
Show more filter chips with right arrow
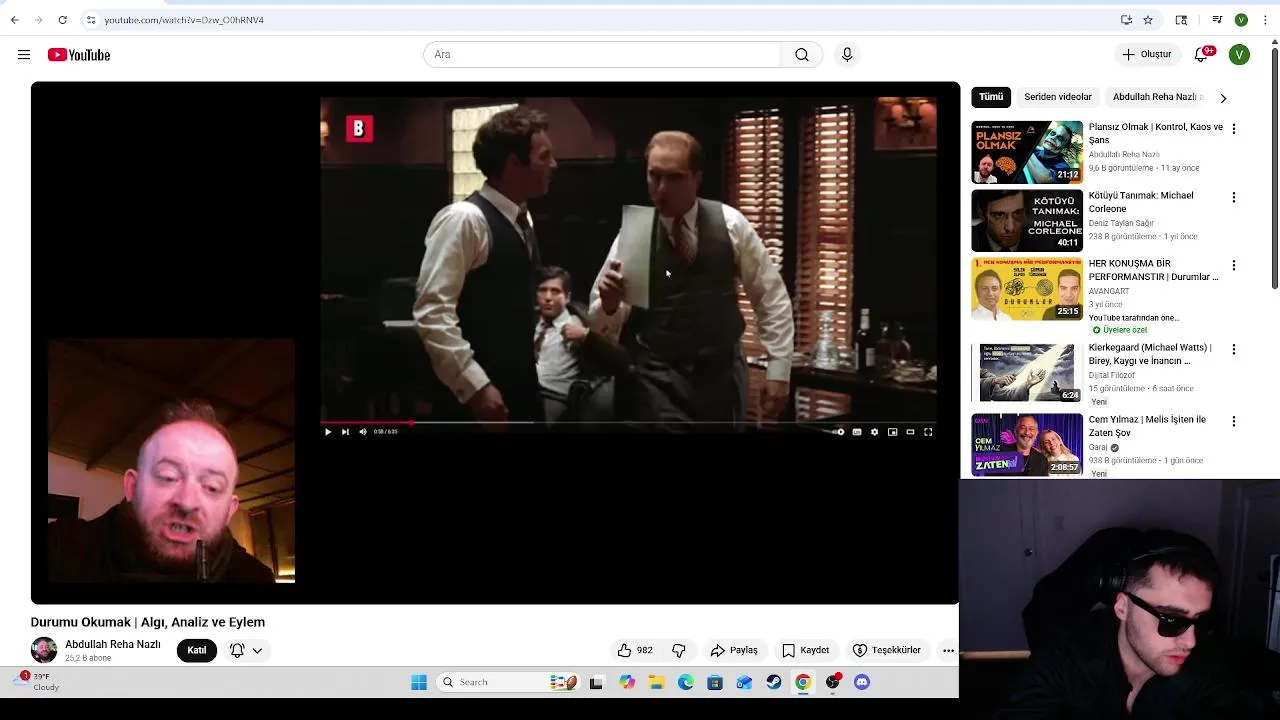(1223, 98)
